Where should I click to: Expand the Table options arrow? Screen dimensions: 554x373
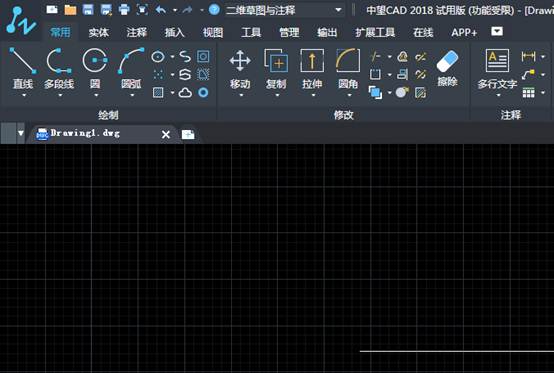point(543,93)
